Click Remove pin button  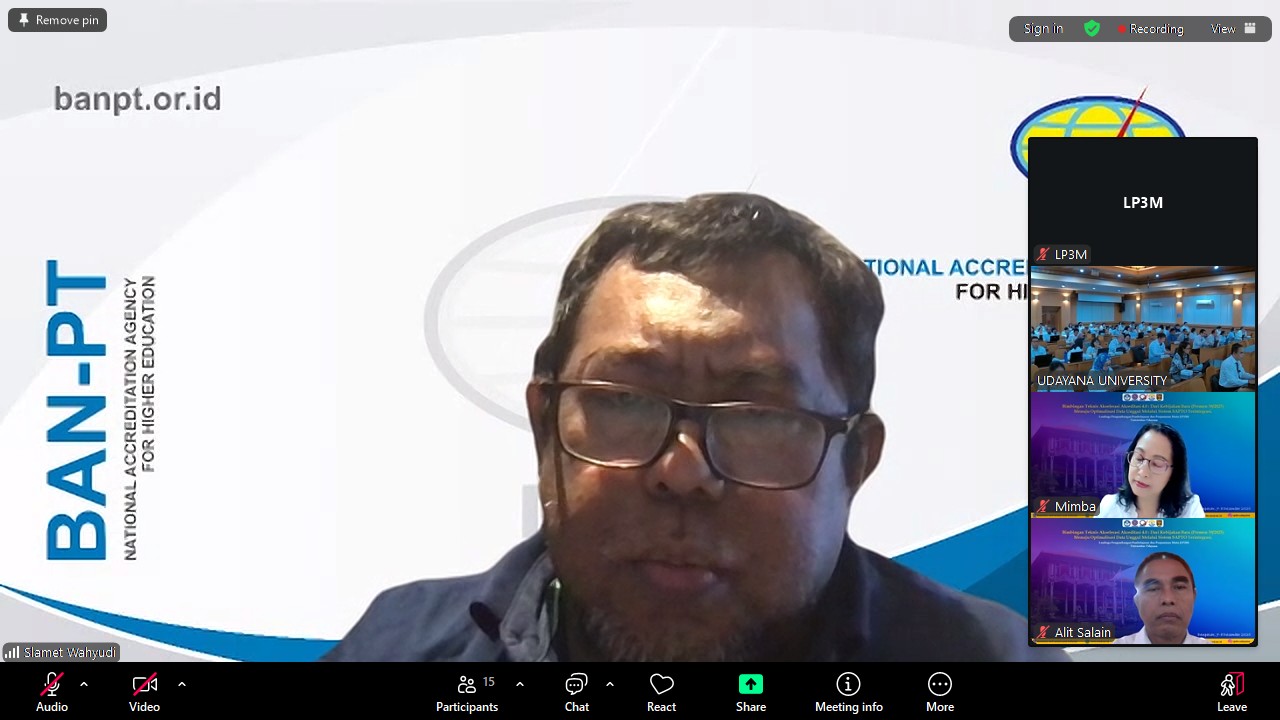tap(58, 20)
